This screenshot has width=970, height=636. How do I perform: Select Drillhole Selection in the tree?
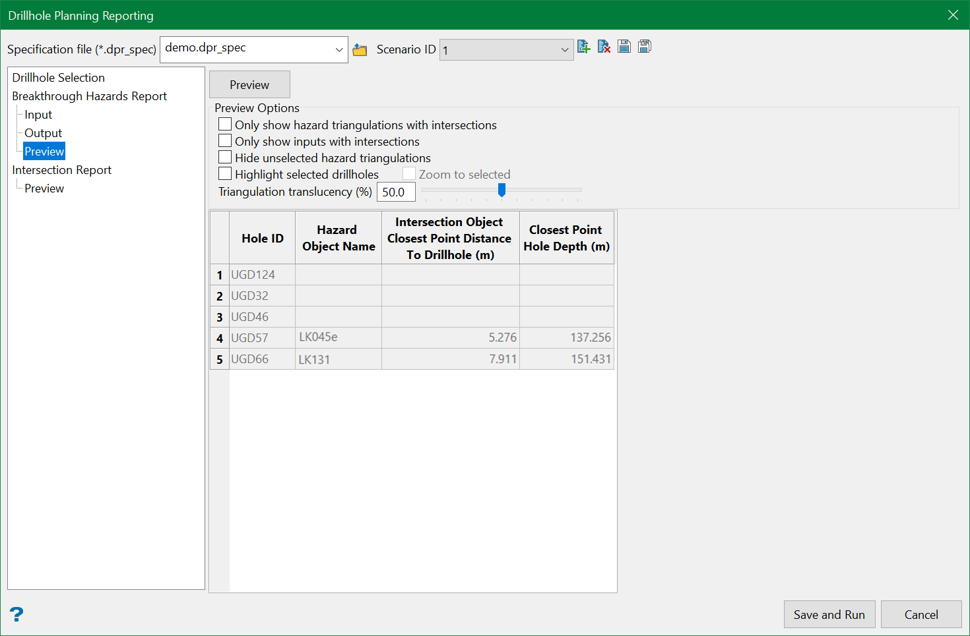point(58,78)
